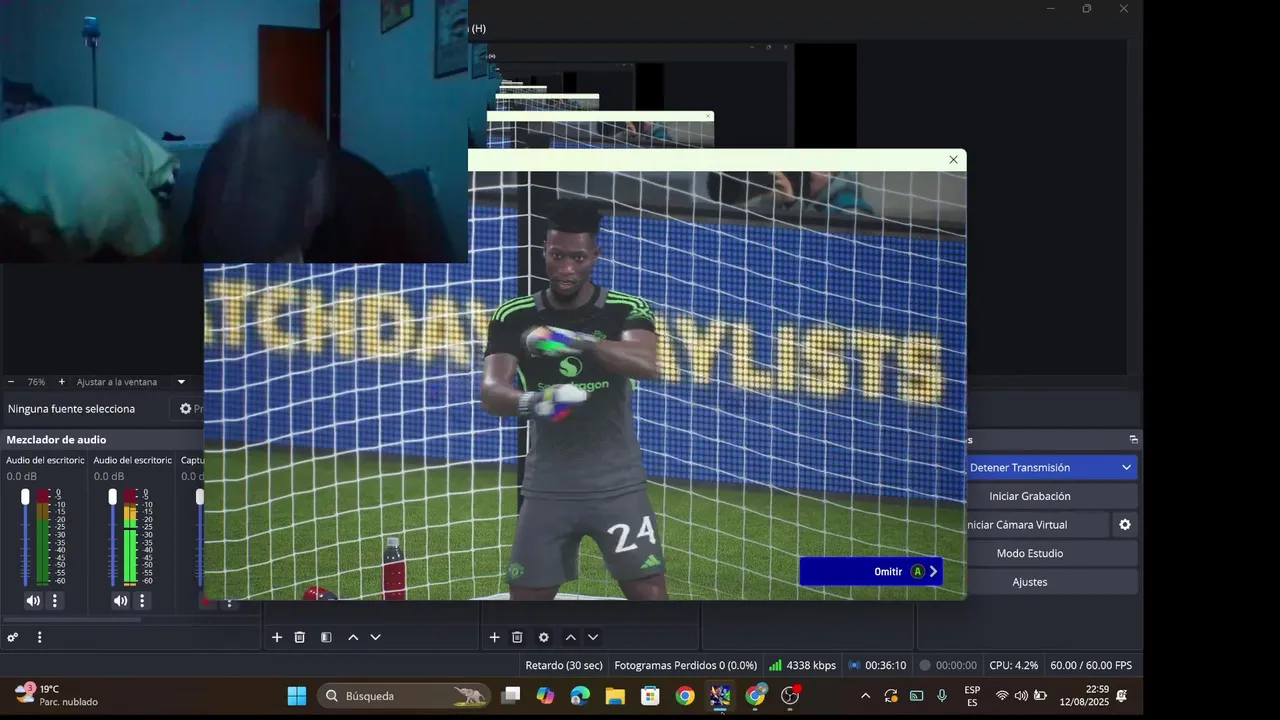
Task: Click 'Detener Transmisión' to stop streaming
Action: (x=1040, y=468)
